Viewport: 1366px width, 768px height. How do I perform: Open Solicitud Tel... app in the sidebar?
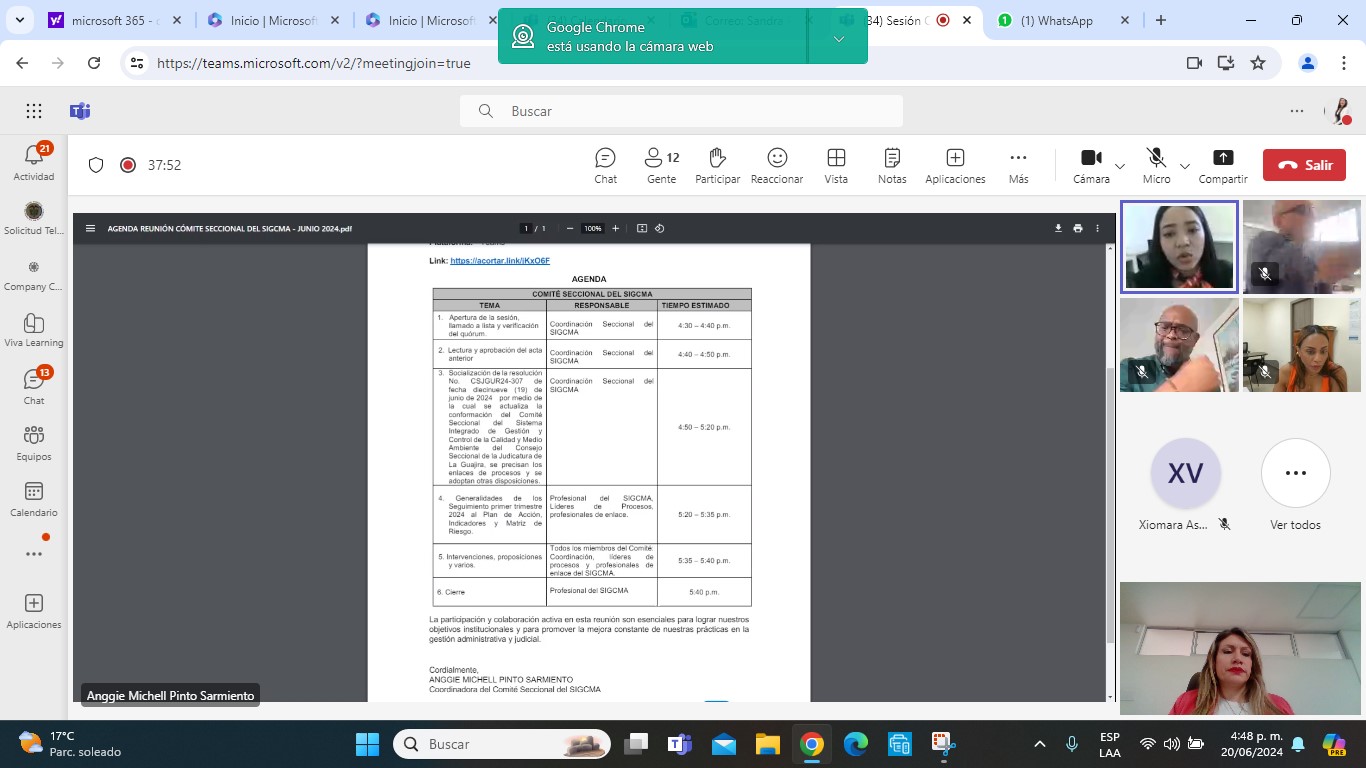(34, 218)
